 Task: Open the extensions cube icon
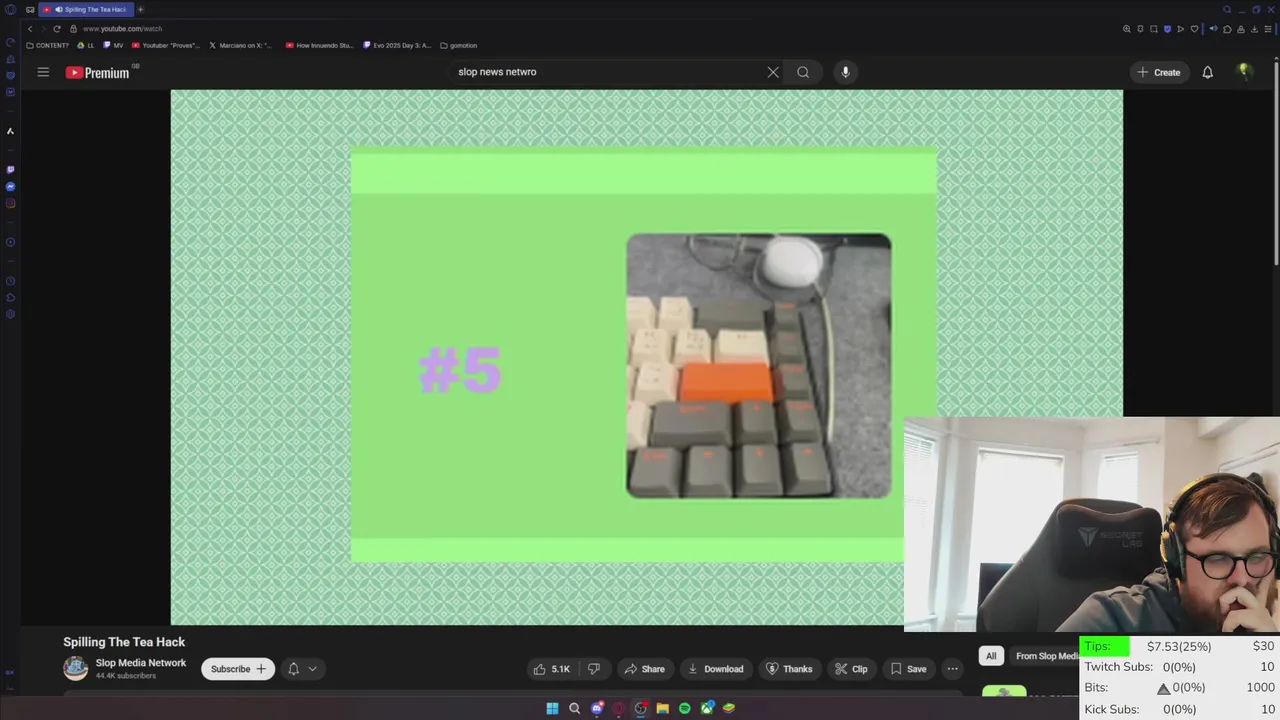1227,29
